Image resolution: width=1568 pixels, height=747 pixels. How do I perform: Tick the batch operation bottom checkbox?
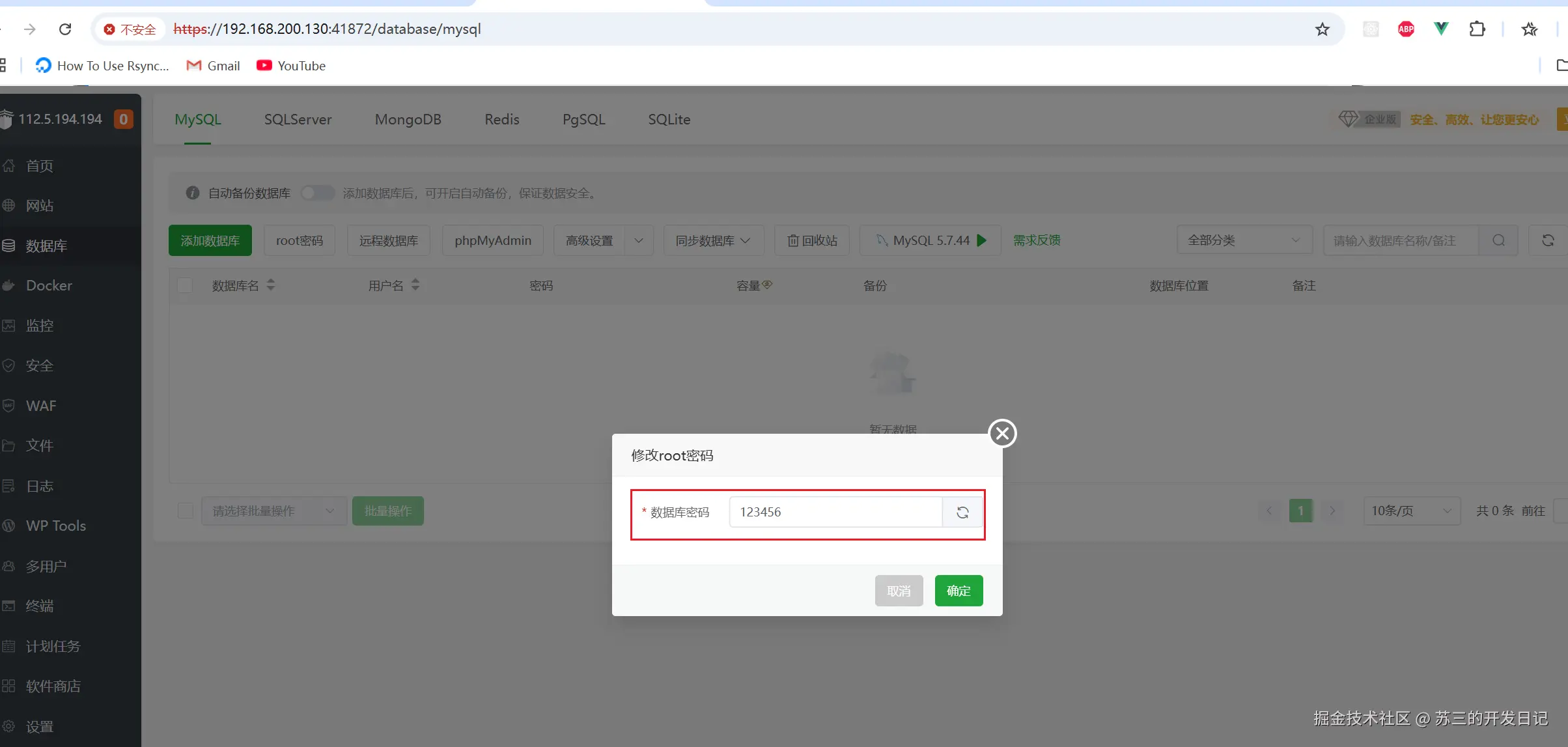[x=186, y=511]
